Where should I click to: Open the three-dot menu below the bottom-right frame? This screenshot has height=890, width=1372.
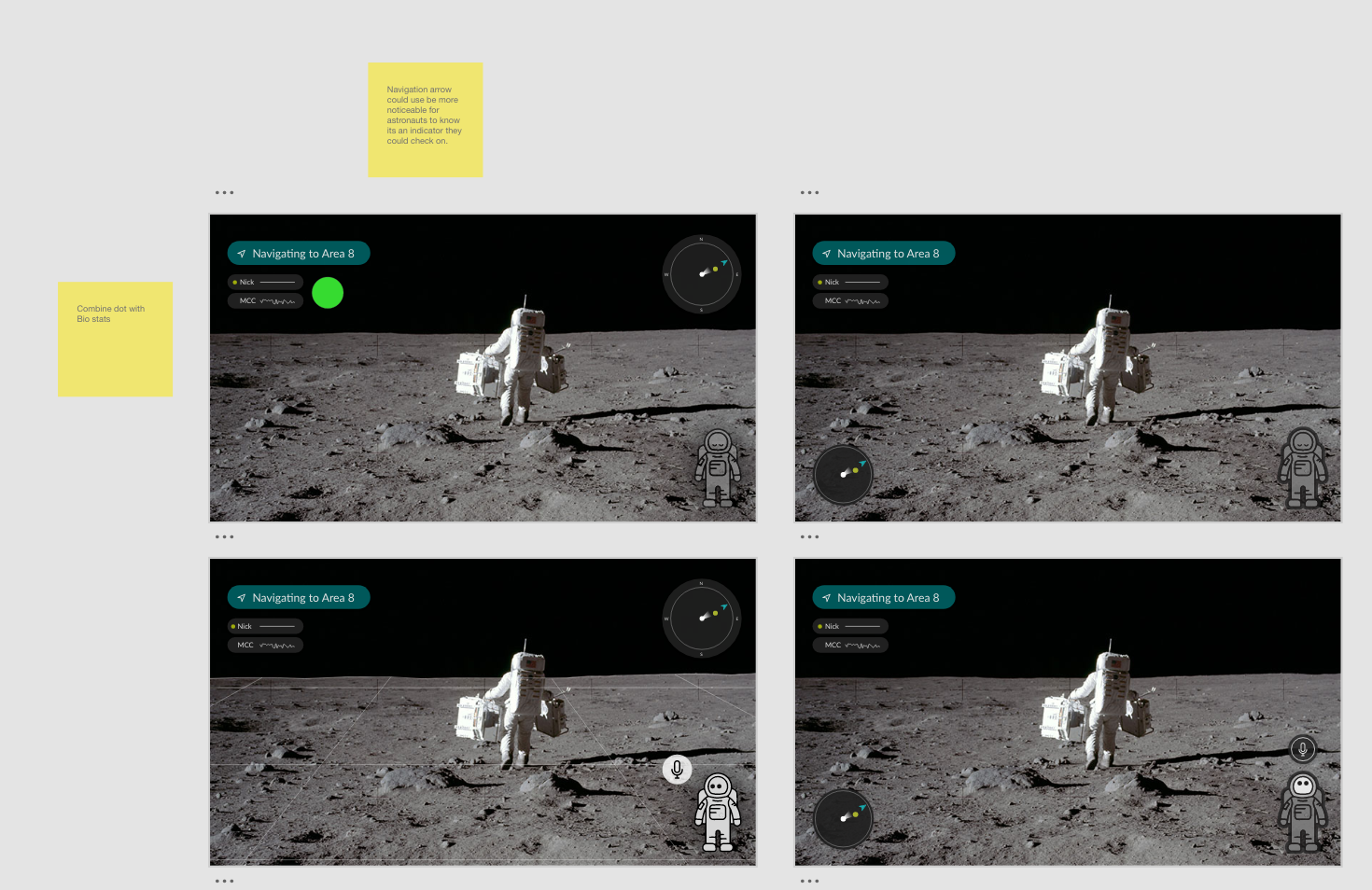pyautogui.click(x=809, y=881)
